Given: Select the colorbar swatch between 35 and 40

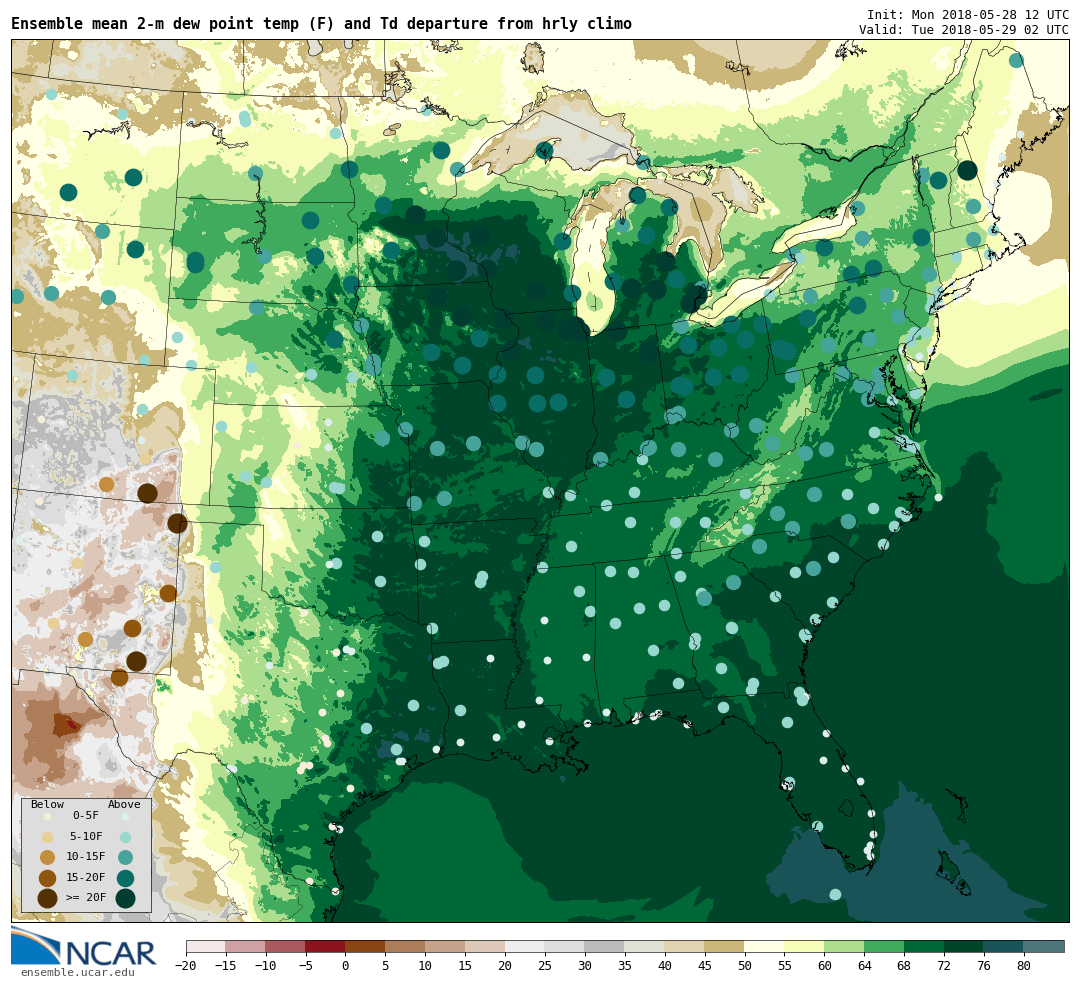Looking at the screenshot, I should click(645, 946).
